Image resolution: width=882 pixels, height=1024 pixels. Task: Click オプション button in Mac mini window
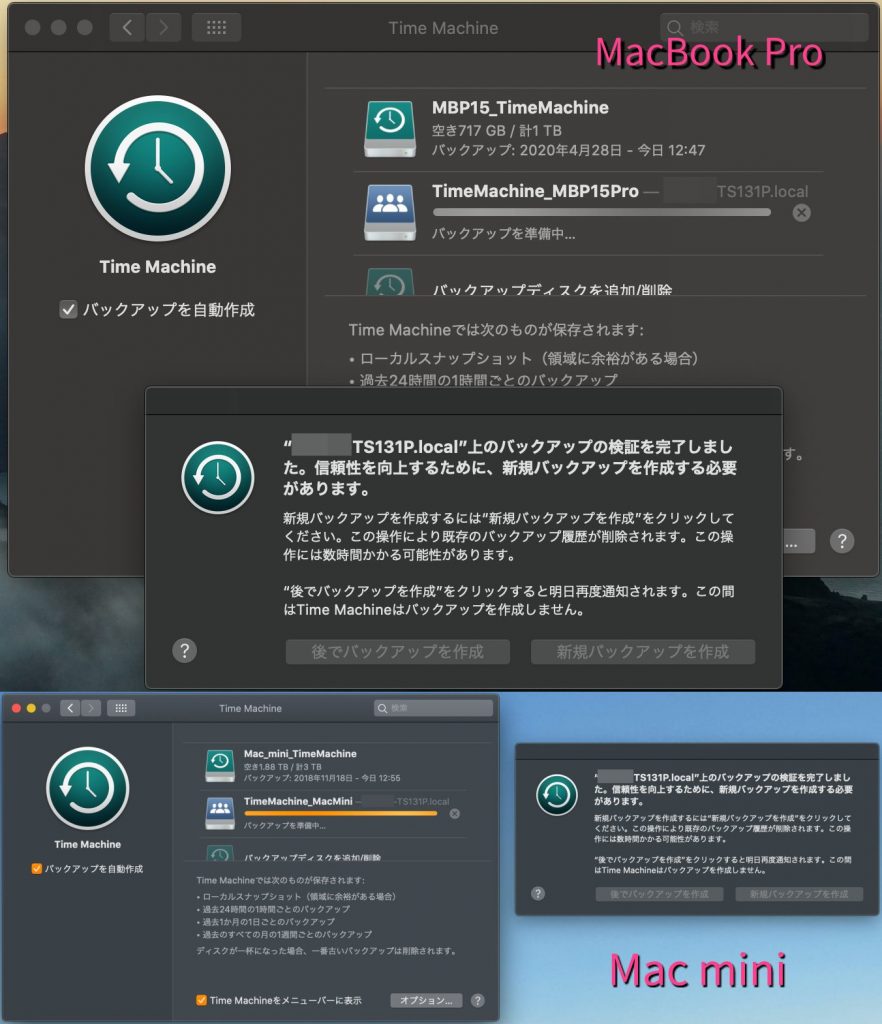(x=426, y=1000)
